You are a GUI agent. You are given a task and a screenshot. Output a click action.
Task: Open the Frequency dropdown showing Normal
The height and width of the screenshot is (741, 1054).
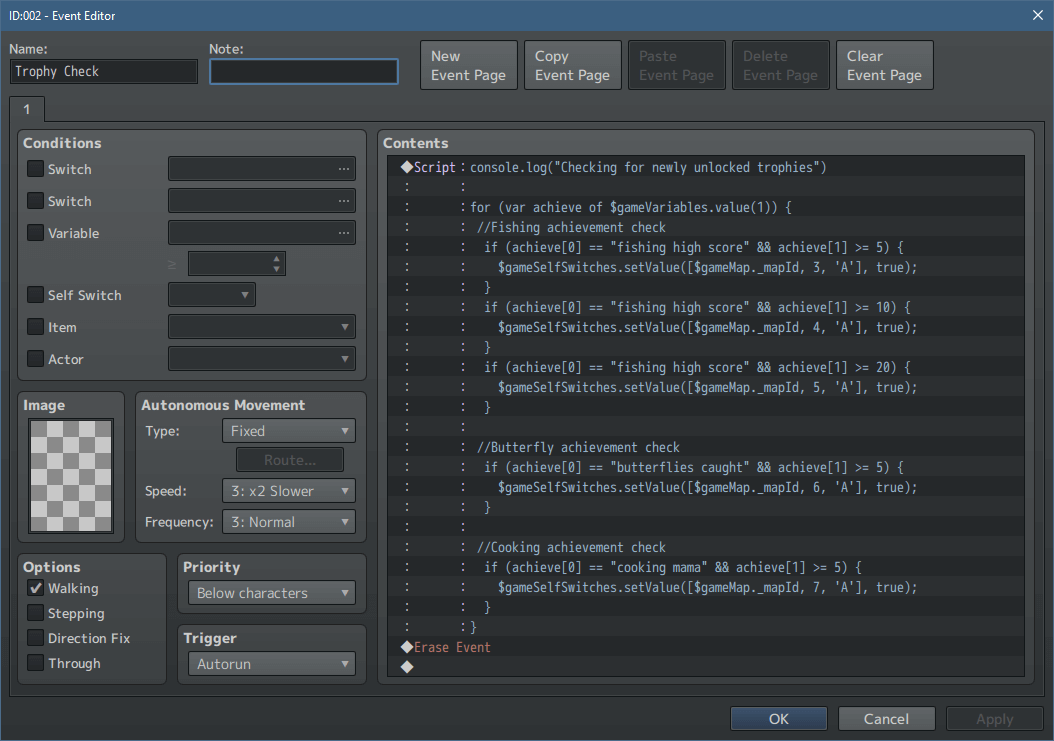[288, 522]
